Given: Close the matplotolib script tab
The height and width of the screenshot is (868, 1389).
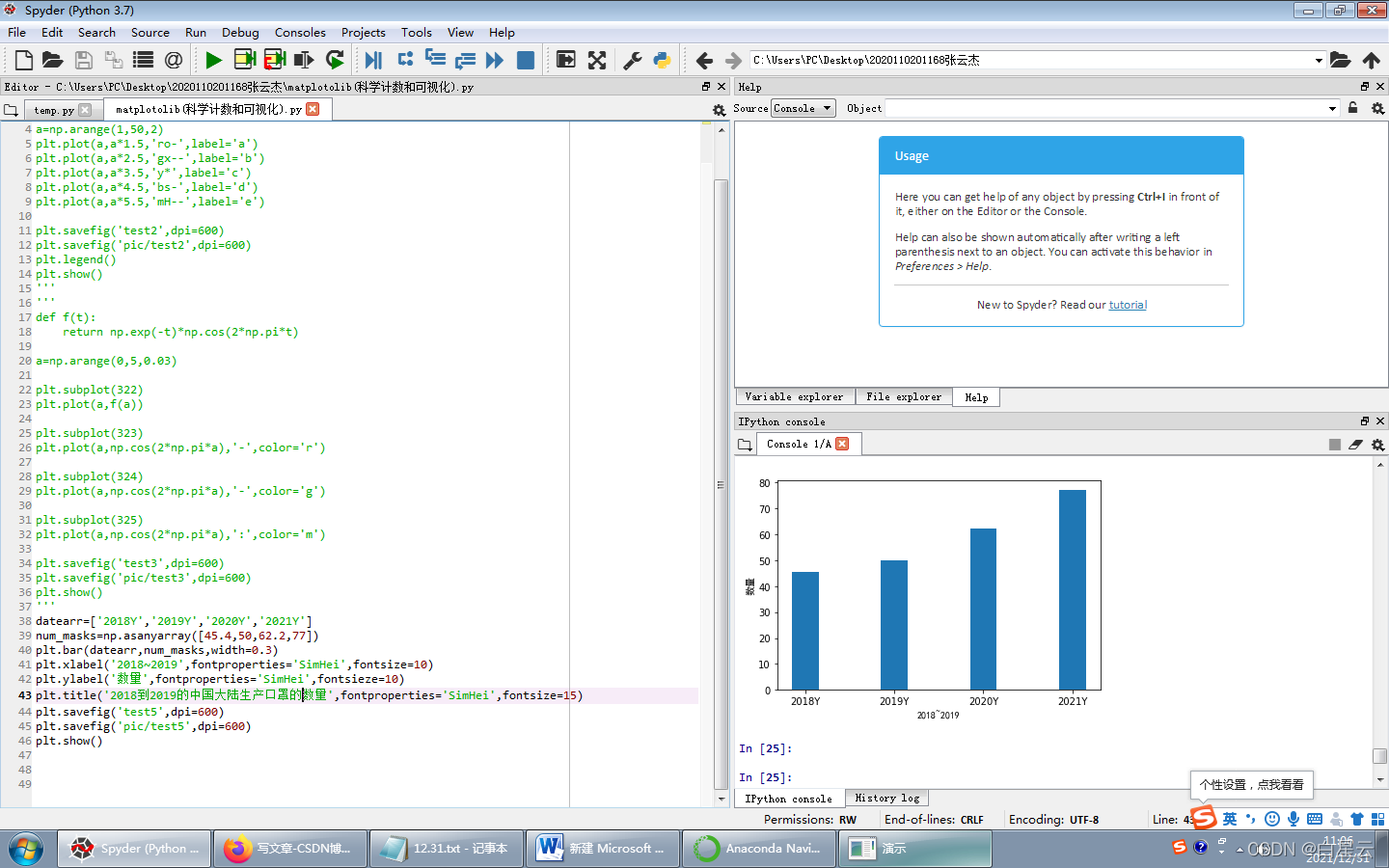Looking at the screenshot, I should click(313, 109).
